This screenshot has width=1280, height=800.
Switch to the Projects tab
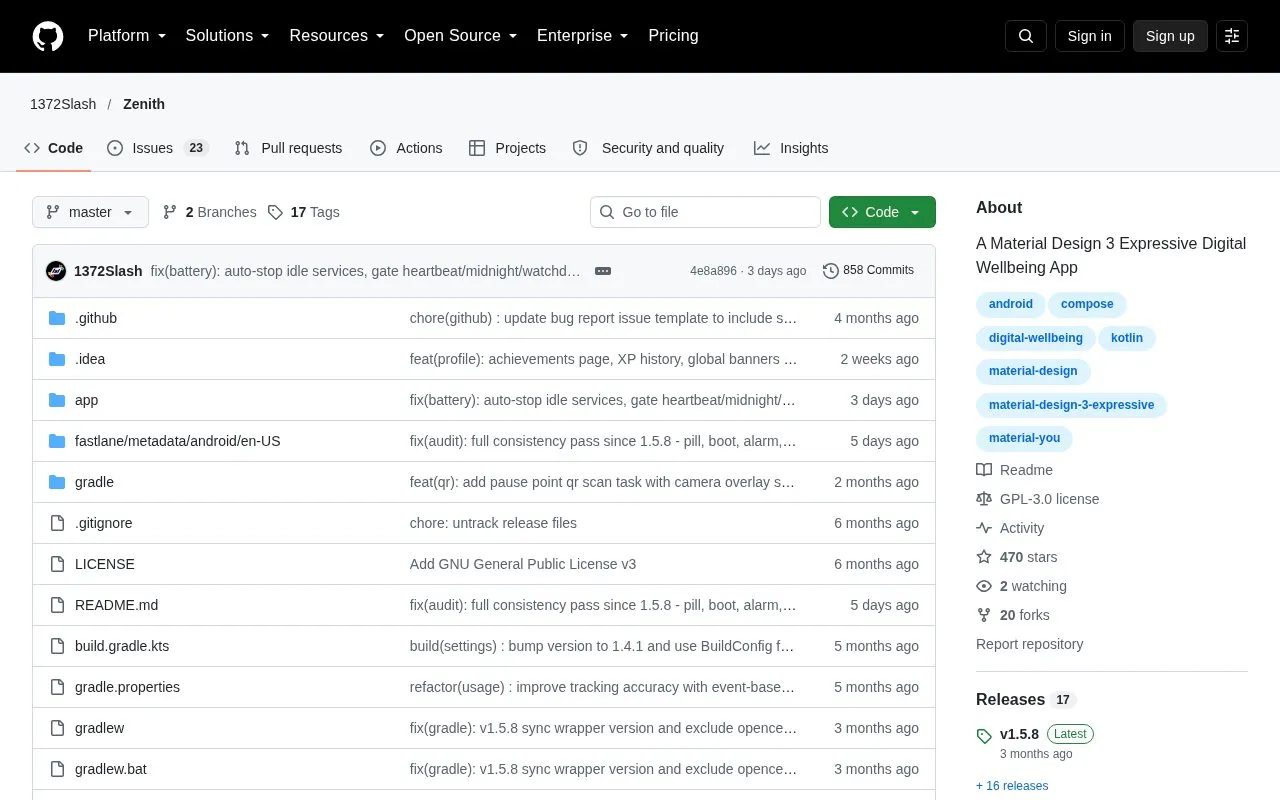pyautogui.click(x=507, y=148)
